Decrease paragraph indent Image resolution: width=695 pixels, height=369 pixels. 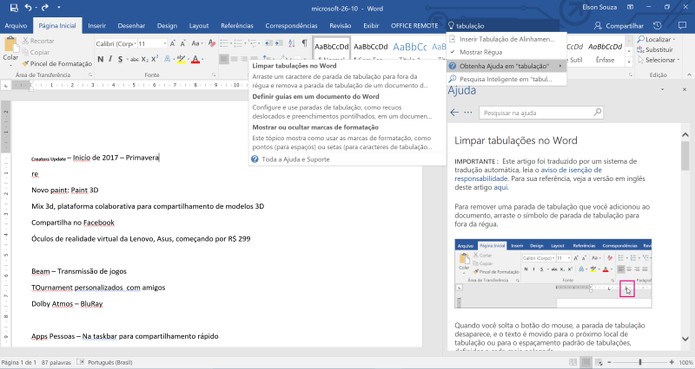269,43
